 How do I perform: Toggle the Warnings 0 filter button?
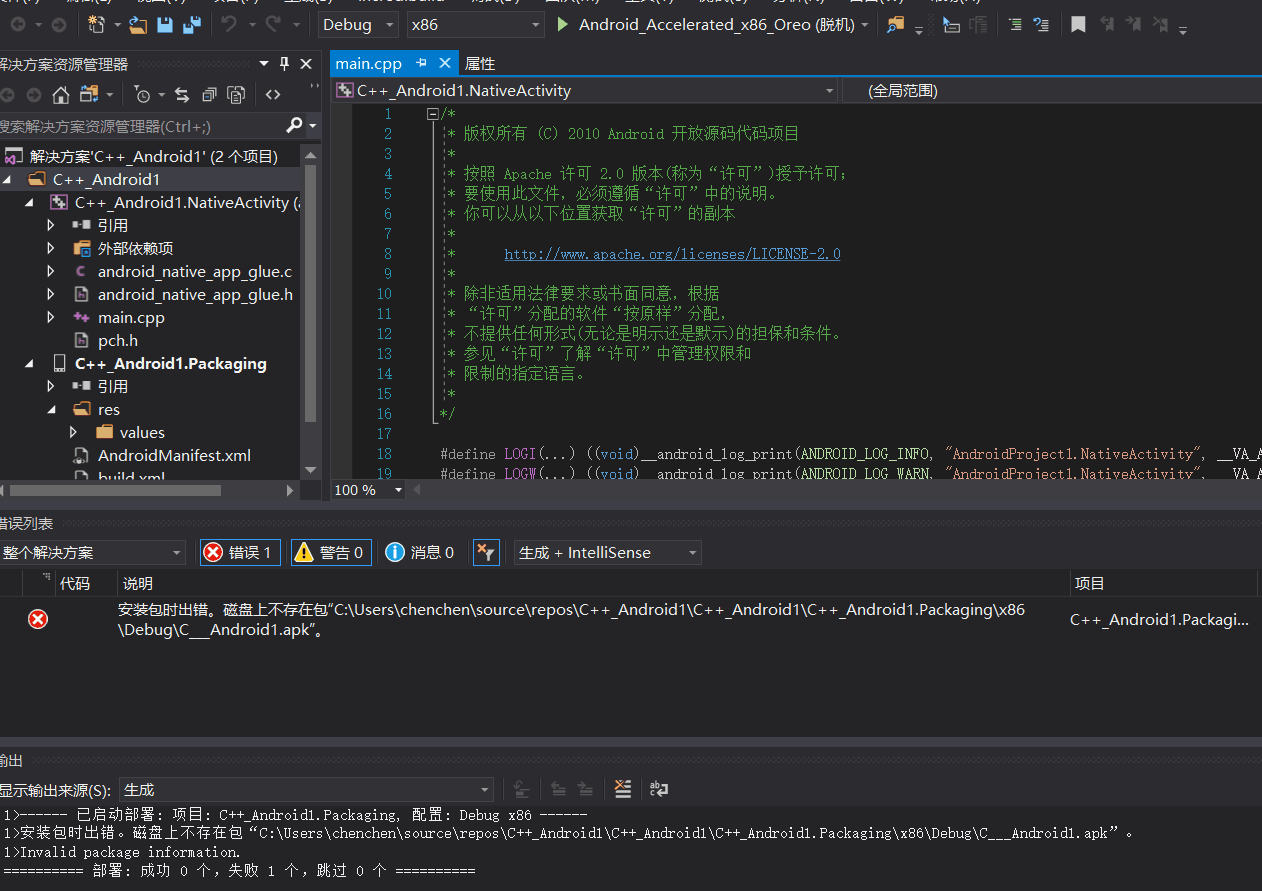pos(331,552)
